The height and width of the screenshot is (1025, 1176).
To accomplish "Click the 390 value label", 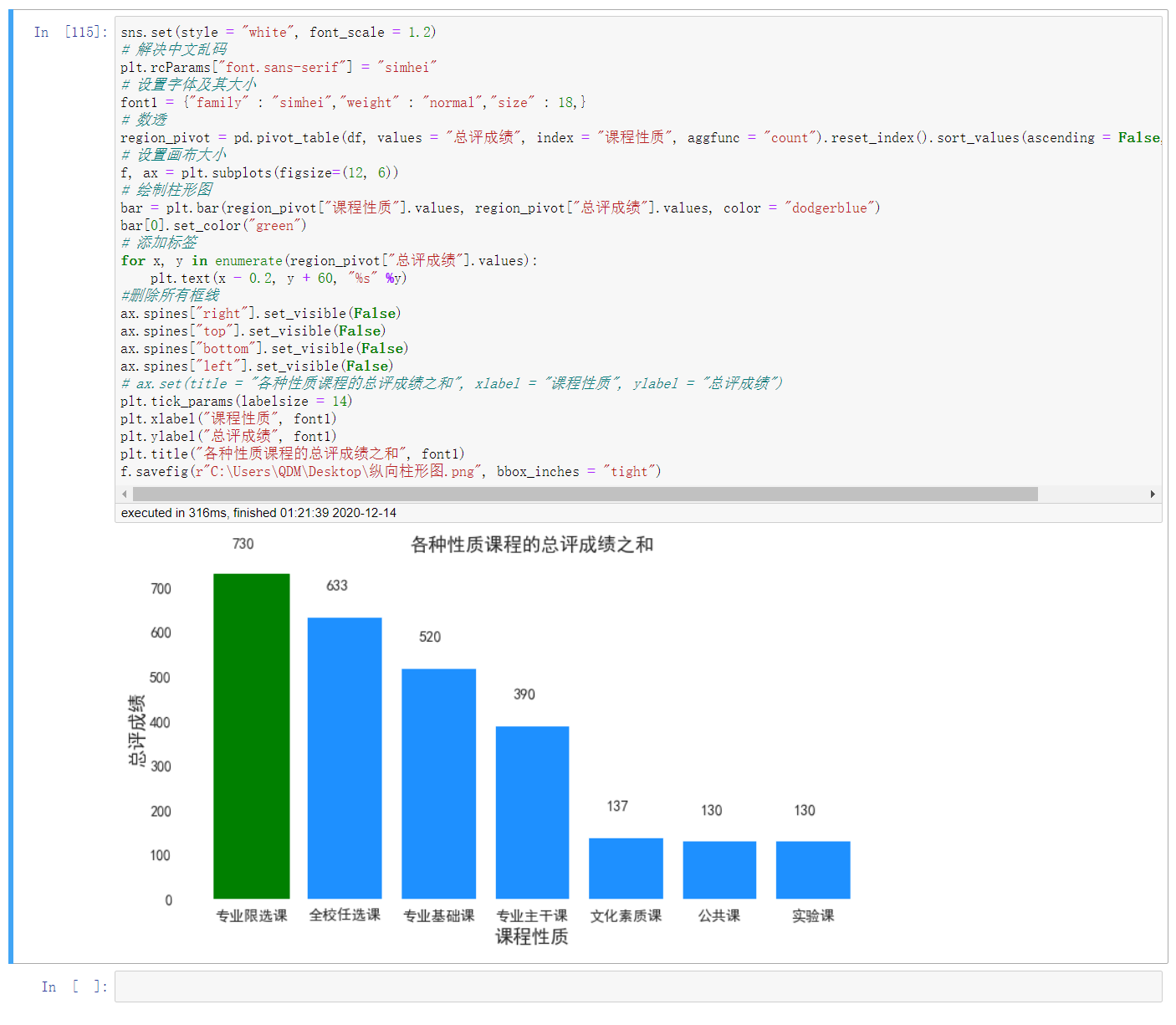I will 524,694.
